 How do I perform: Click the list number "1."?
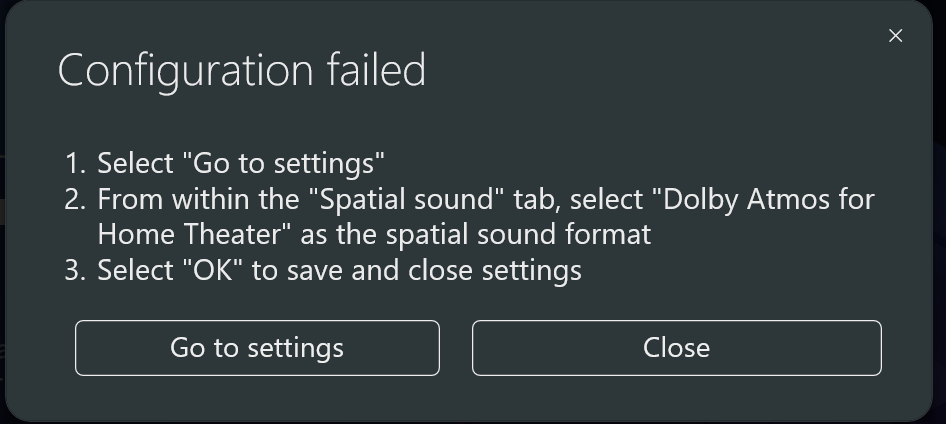point(76,163)
